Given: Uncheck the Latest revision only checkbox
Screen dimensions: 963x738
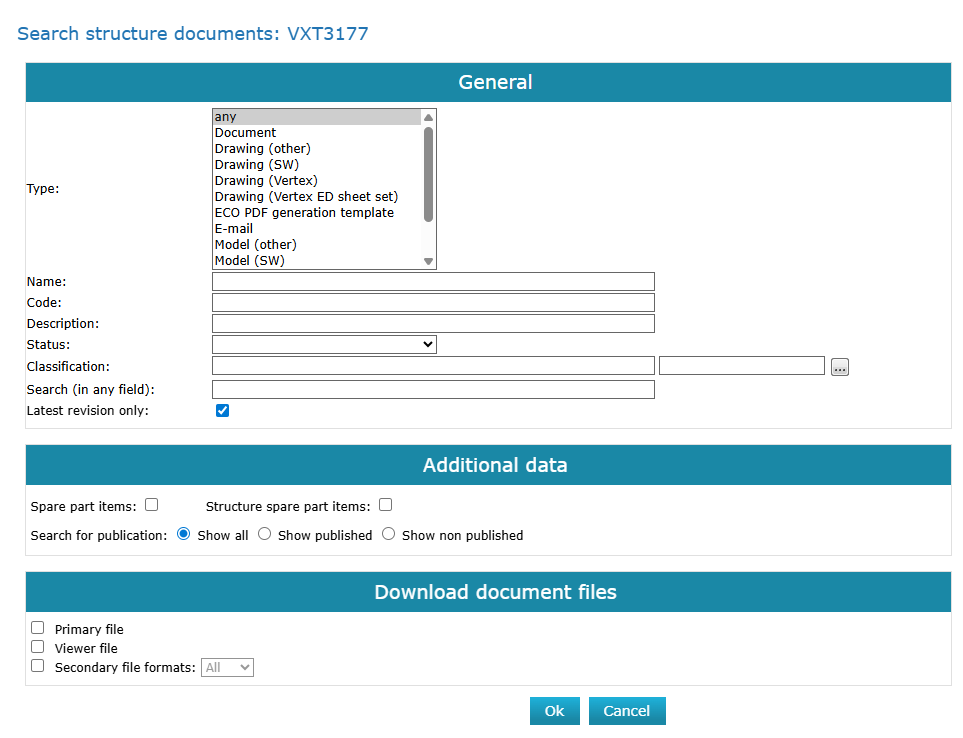Looking at the screenshot, I should 223,410.
